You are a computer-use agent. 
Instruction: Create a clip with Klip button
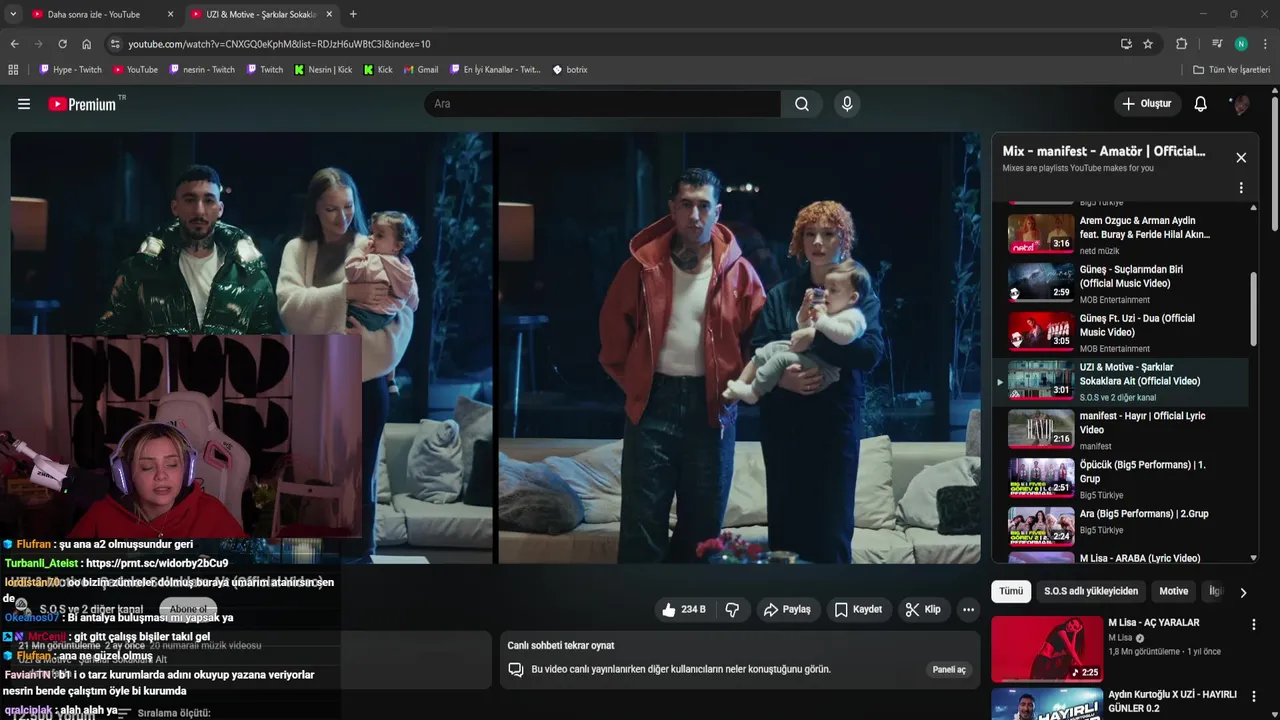tap(923, 609)
